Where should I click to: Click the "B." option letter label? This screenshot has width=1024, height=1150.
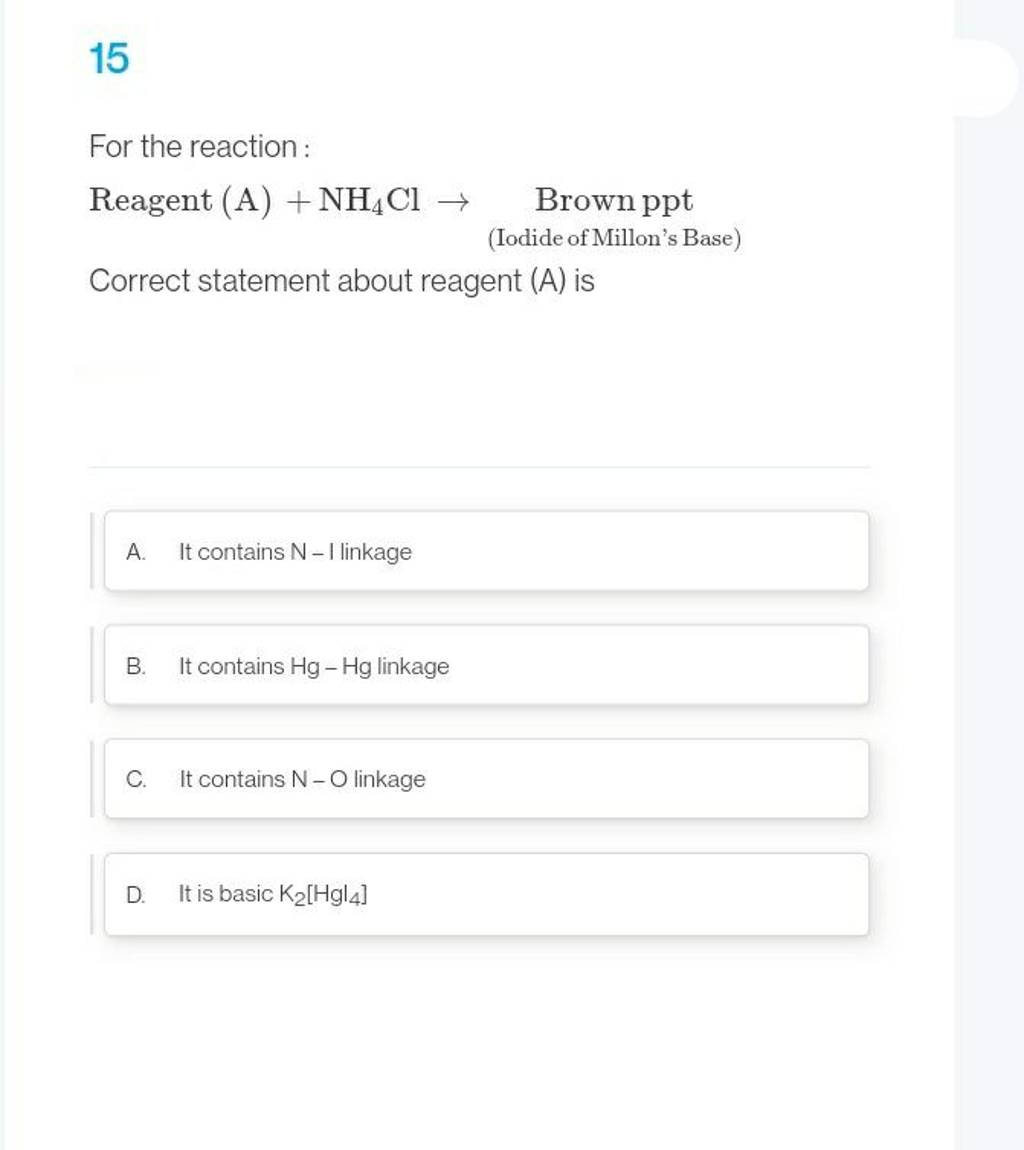click(138, 666)
